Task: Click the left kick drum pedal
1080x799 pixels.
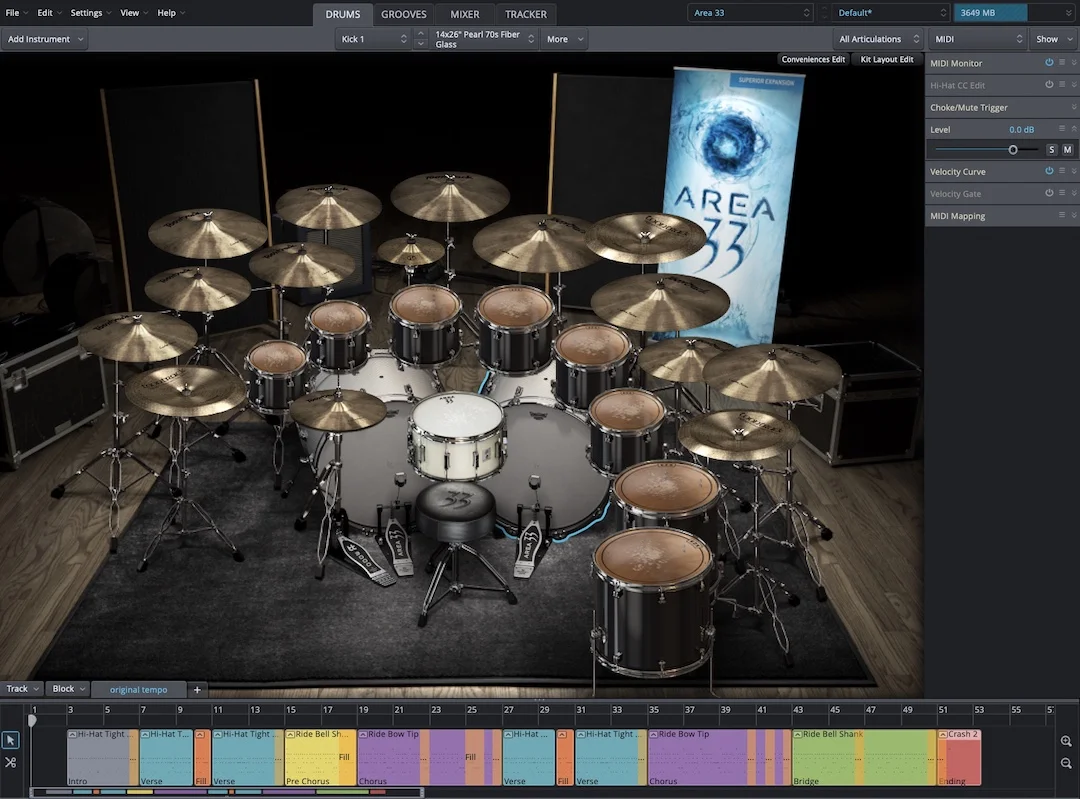Action: [x=398, y=548]
